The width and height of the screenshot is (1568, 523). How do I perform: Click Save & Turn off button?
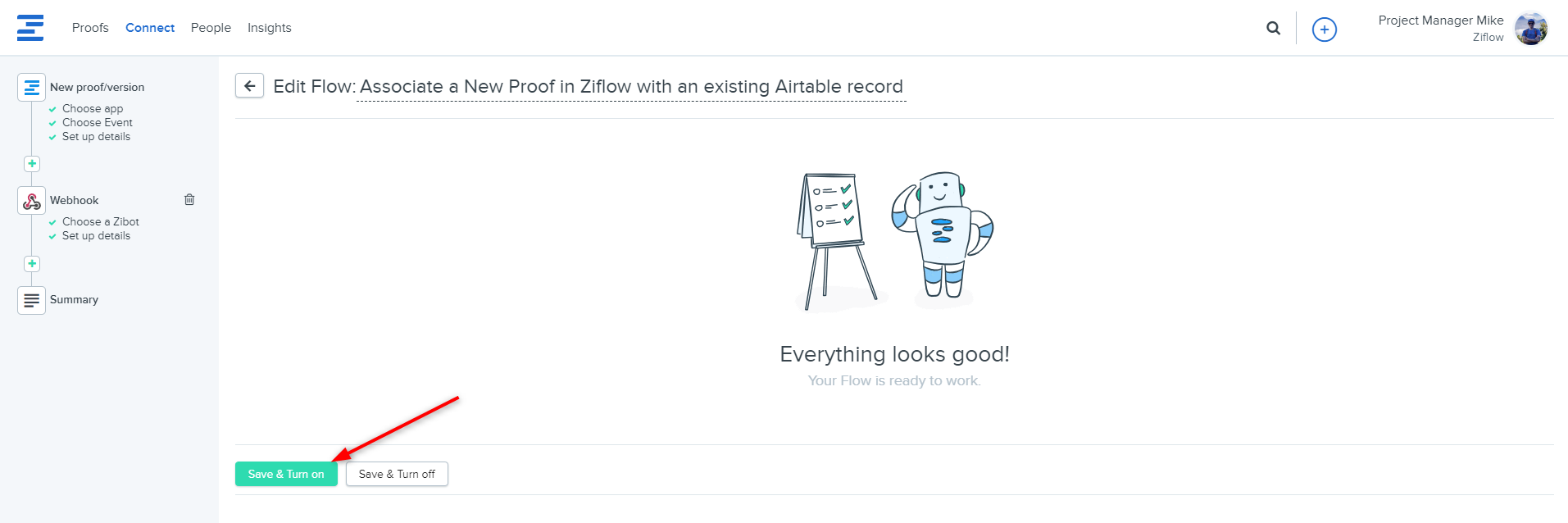tap(397, 474)
